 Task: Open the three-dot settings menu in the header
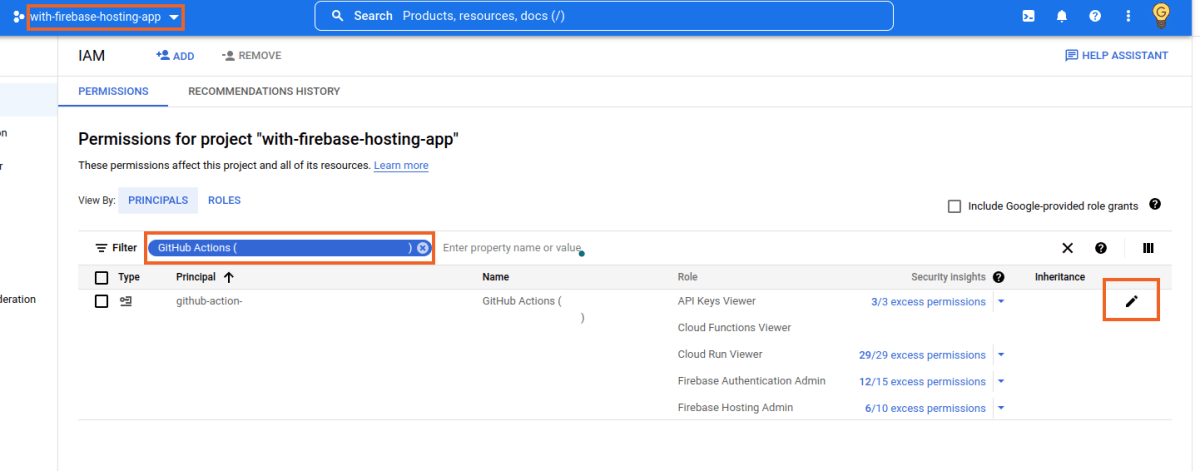[1128, 16]
